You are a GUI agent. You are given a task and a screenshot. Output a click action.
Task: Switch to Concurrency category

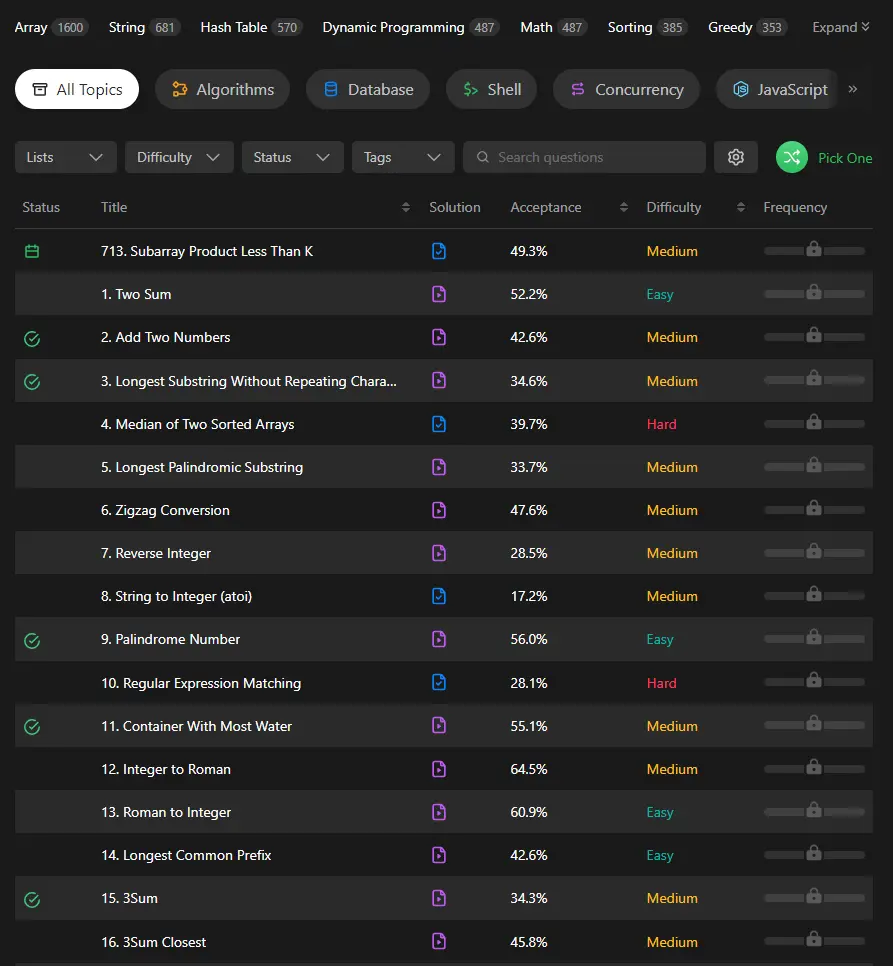[626, 89]
